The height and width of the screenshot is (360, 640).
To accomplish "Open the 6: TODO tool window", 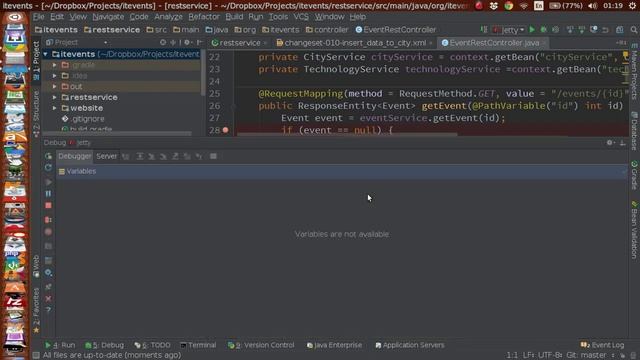I will pos(152,345).
